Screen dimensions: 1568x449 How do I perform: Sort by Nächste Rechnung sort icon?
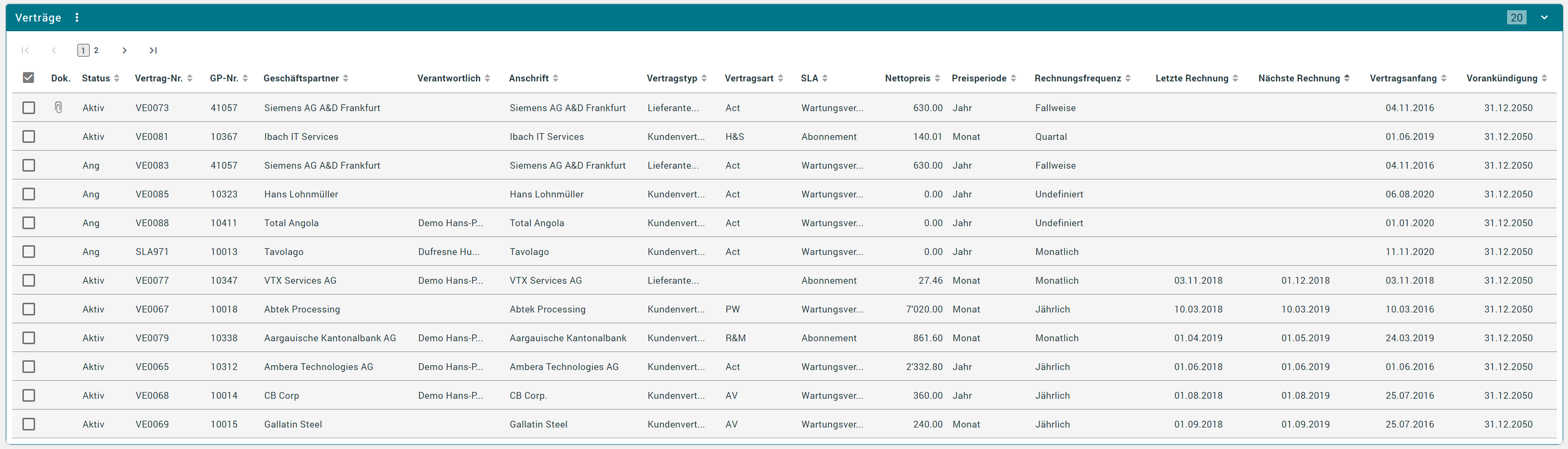pos(1347,78)
